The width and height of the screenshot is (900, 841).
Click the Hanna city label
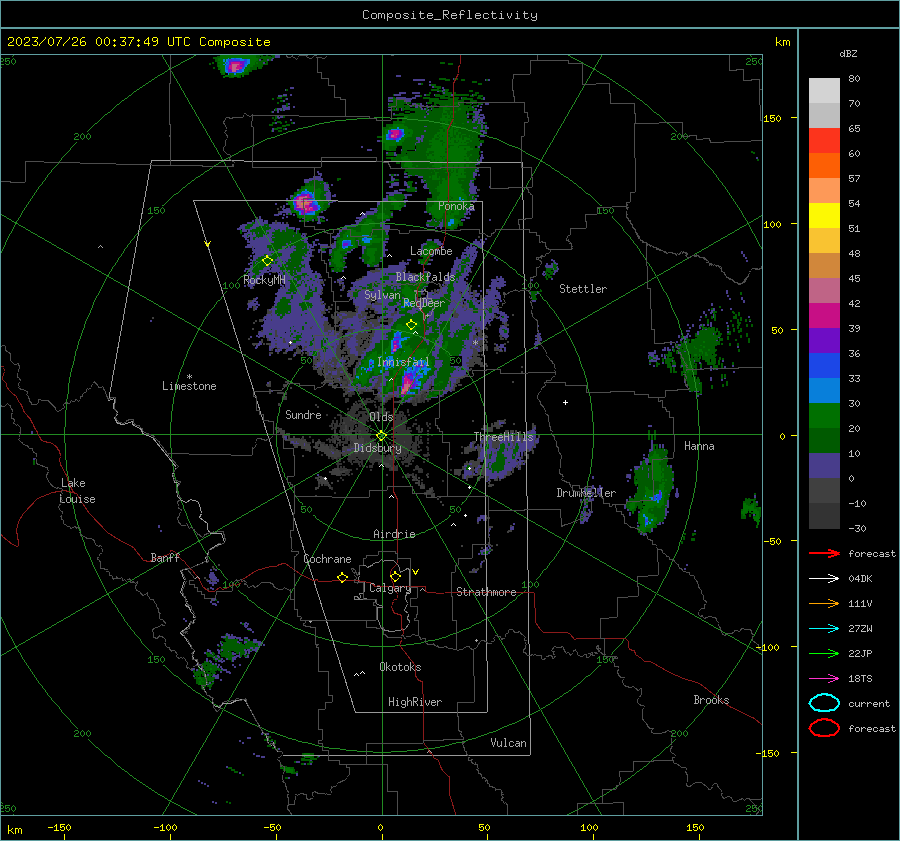[x=699, y=446]
